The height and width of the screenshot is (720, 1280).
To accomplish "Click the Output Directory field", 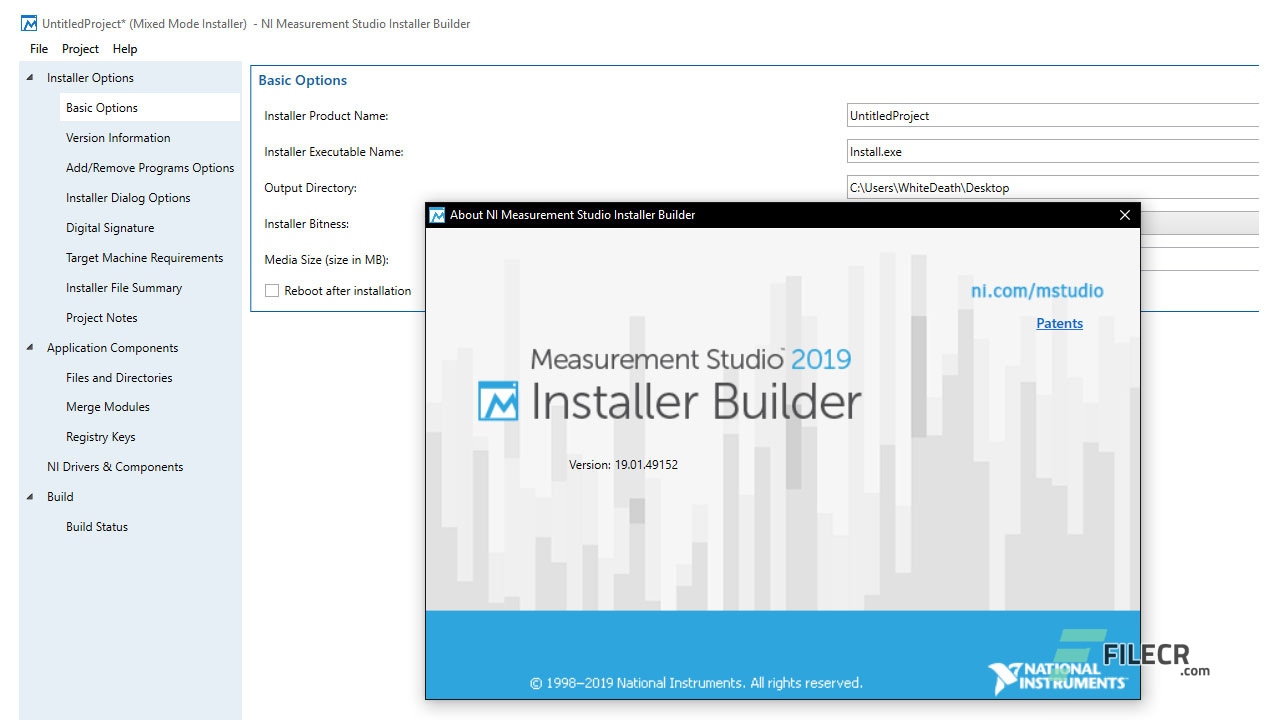I will 1053,188.
